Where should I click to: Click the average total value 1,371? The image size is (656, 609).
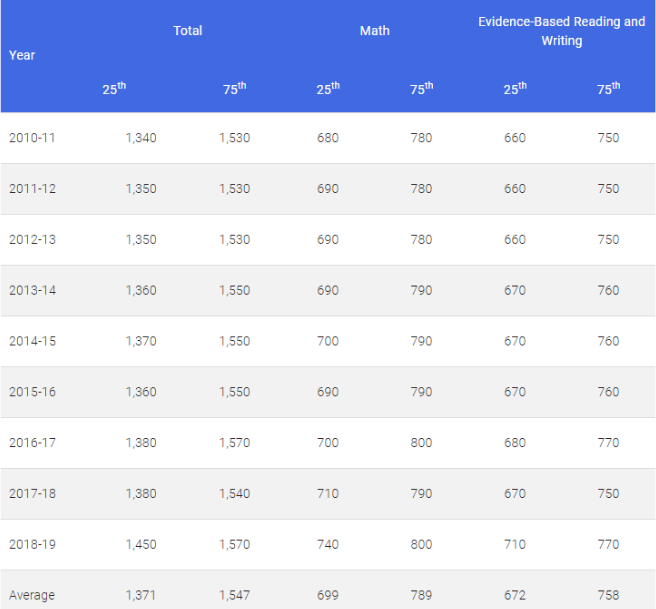(141, 596)
